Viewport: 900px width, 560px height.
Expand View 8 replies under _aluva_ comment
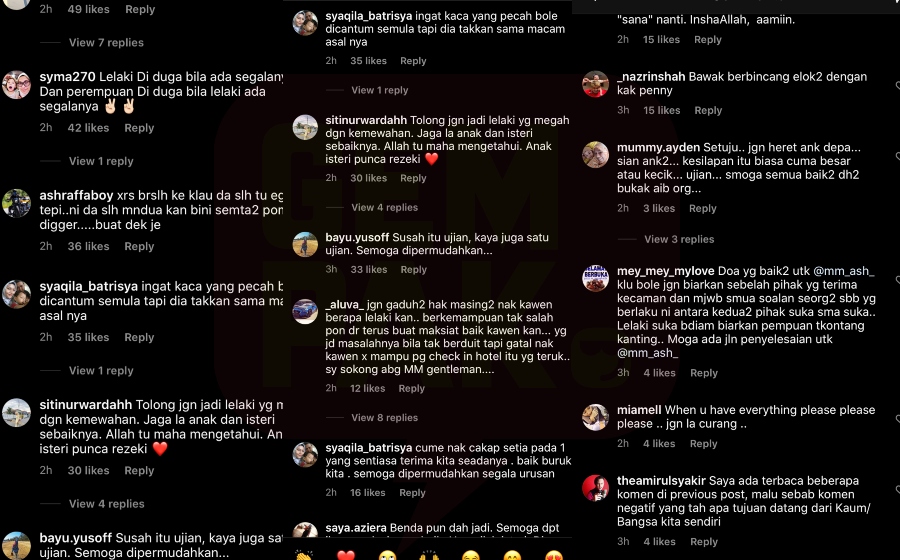click(385, 418)
